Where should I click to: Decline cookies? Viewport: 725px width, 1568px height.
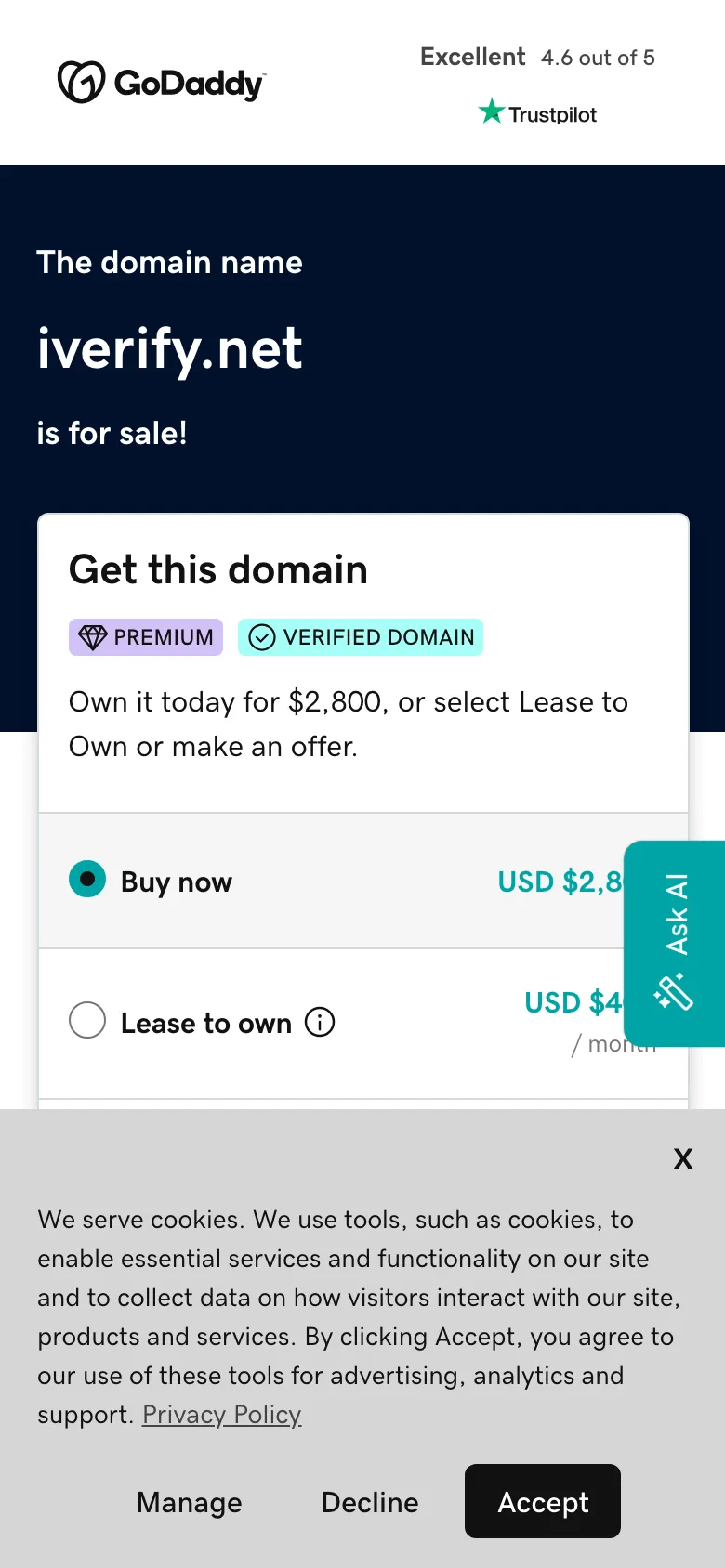pos(369,1502)
